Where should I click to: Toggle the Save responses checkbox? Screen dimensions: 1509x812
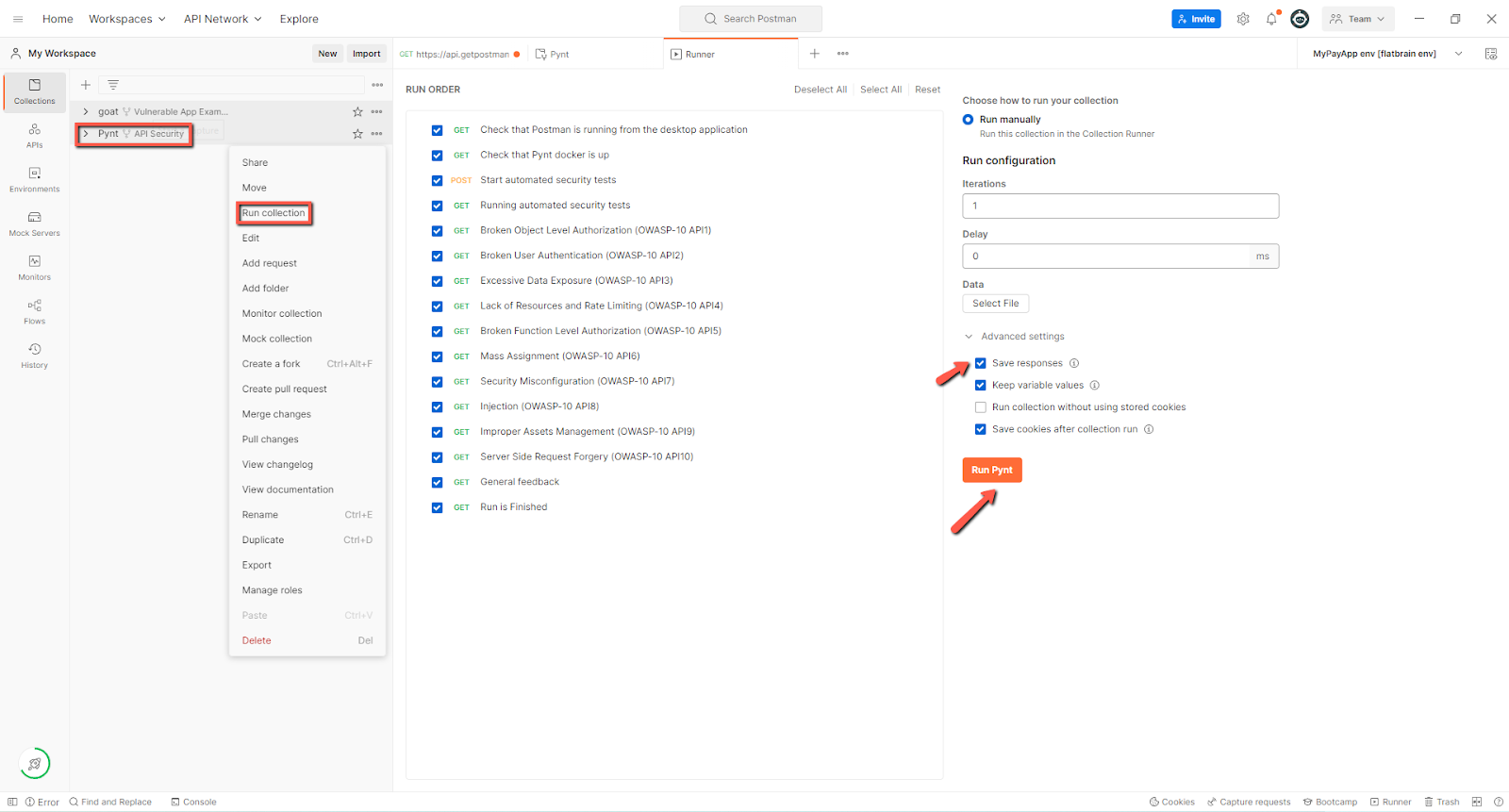tap(981, 363)
